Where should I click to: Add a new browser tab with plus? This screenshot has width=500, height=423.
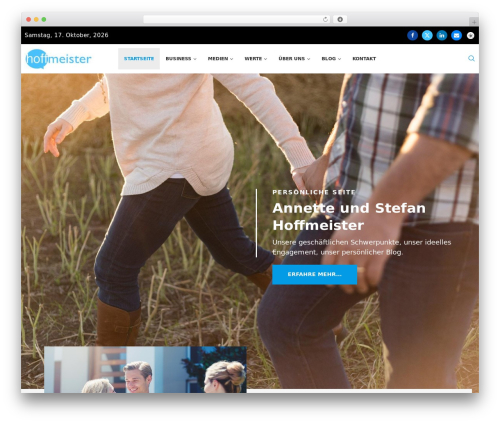pyautogui.click(x=474, y=22)
